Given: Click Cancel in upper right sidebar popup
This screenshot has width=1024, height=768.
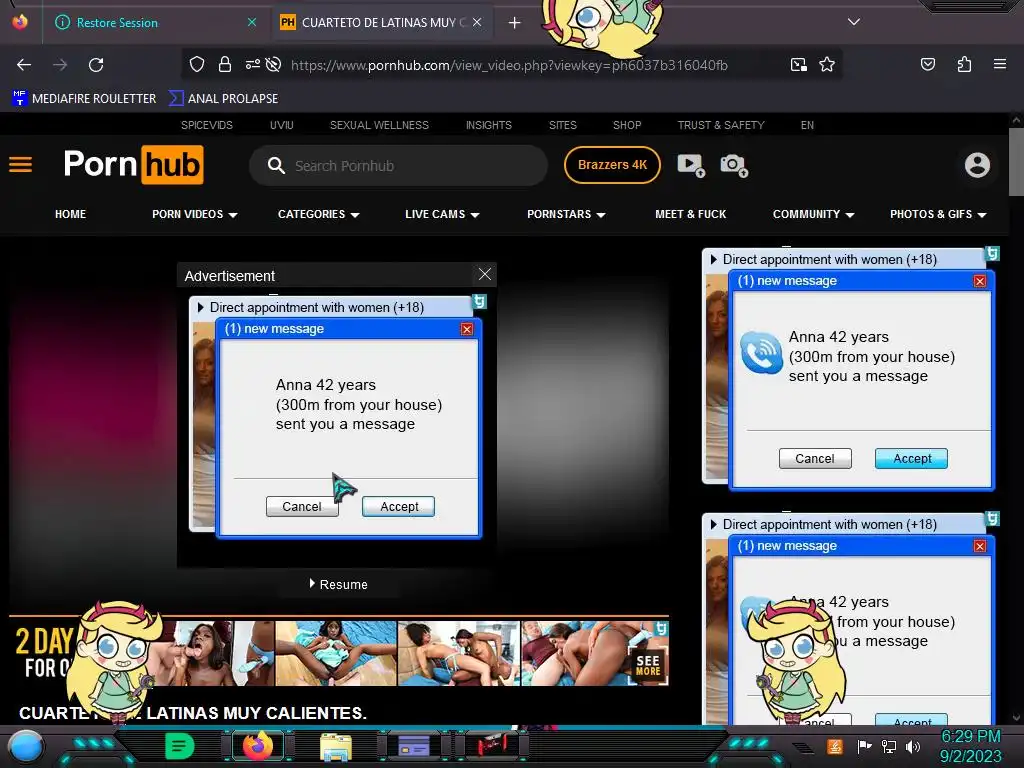Looking at the screenshot, I should [815, 458].
